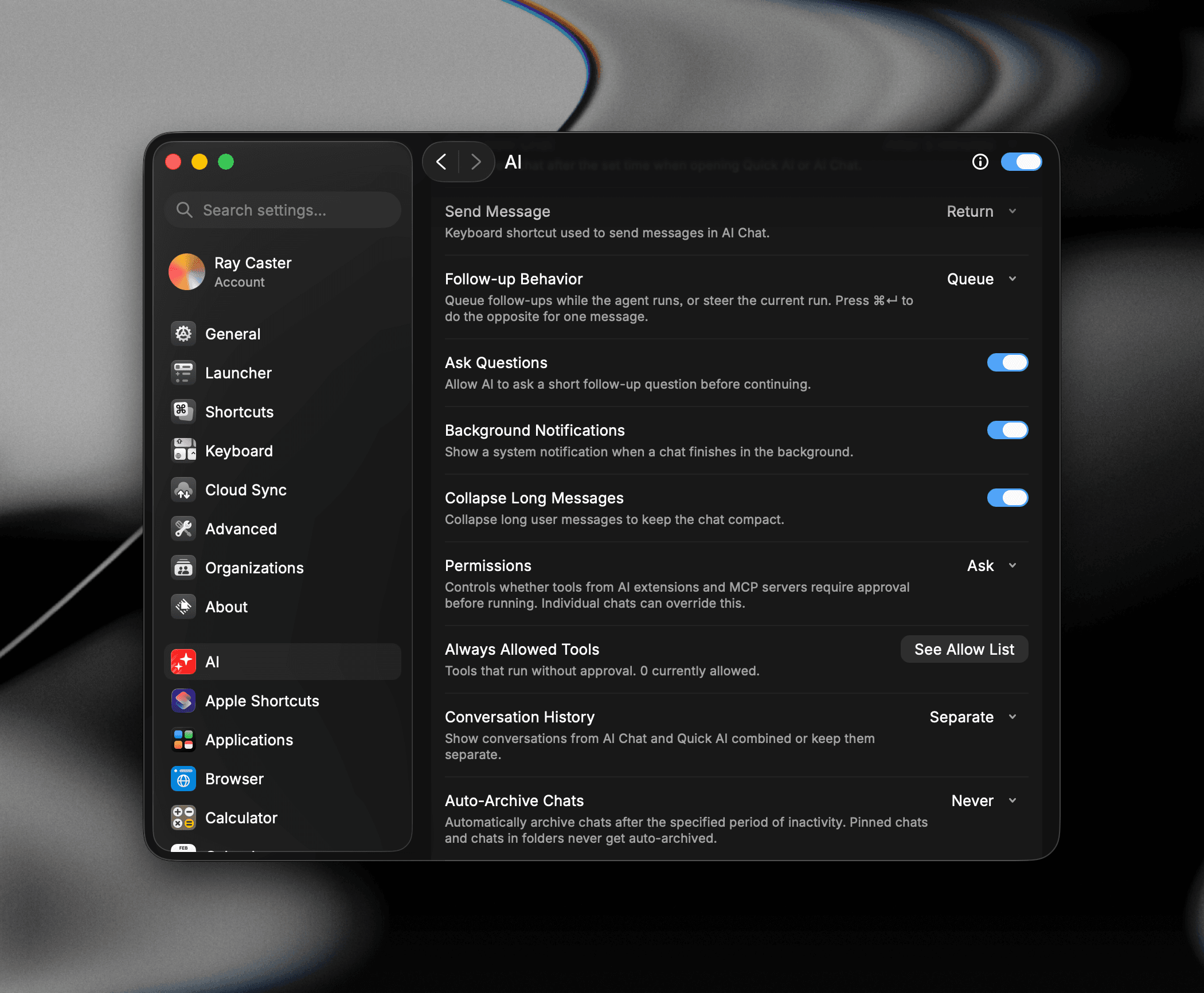Click the Apple Shortcuts app icon
The width and height of the screenshot is (1204, 993).
[183, 701]
